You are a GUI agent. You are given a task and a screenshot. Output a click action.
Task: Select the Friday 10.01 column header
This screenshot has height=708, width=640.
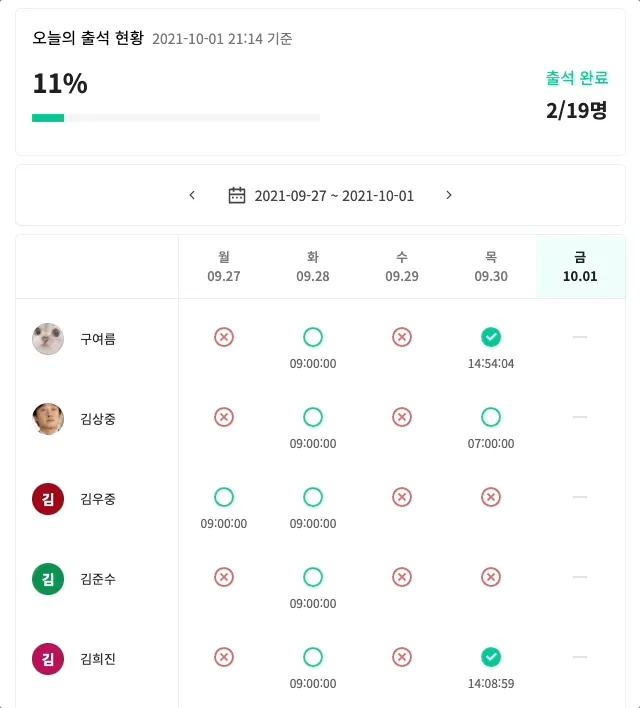click(x=580, y=267)
